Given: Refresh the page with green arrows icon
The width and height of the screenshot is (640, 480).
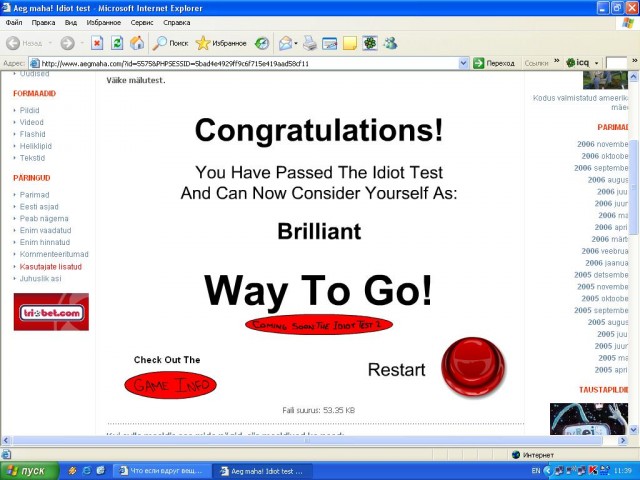Looking at the screenshot, I should coord(117,43).
